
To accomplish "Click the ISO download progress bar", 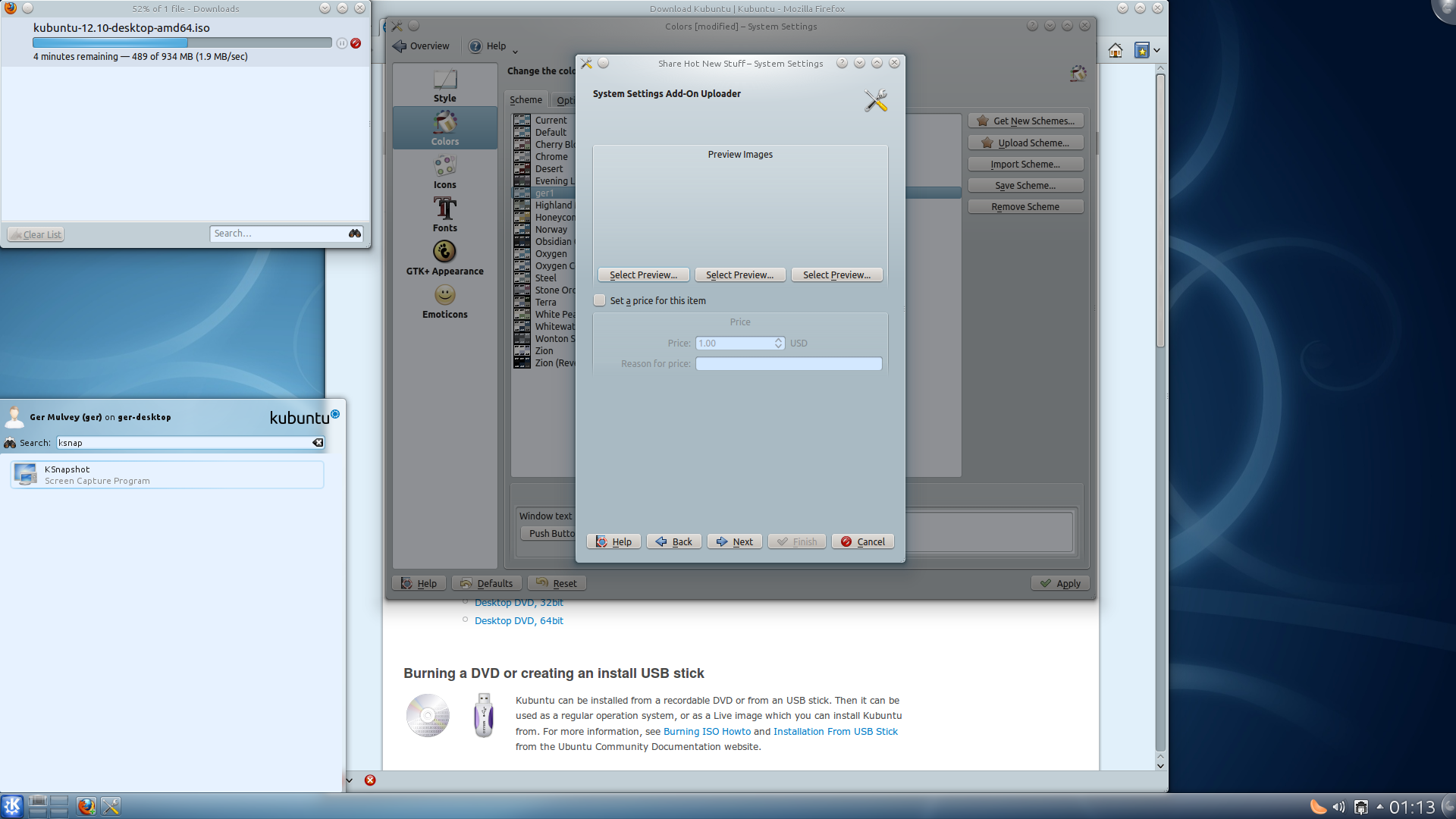I will coord(182,43).
